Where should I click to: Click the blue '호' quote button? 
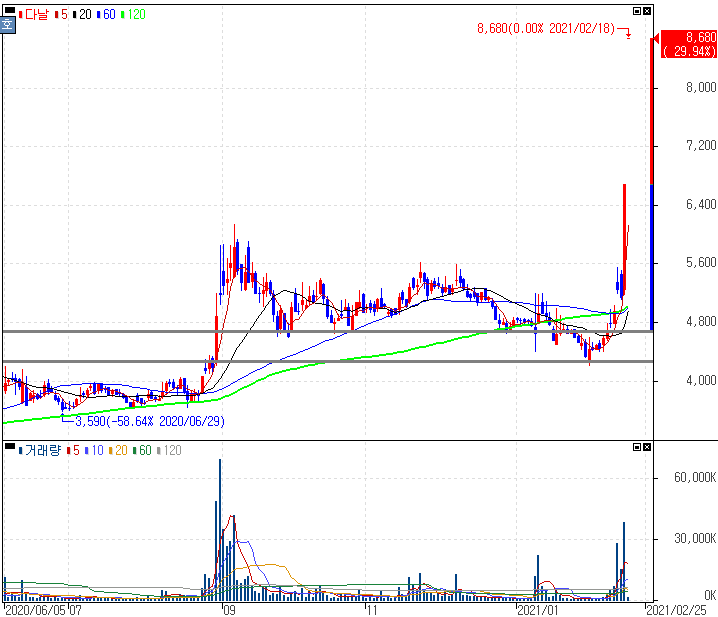coord(7,25)
